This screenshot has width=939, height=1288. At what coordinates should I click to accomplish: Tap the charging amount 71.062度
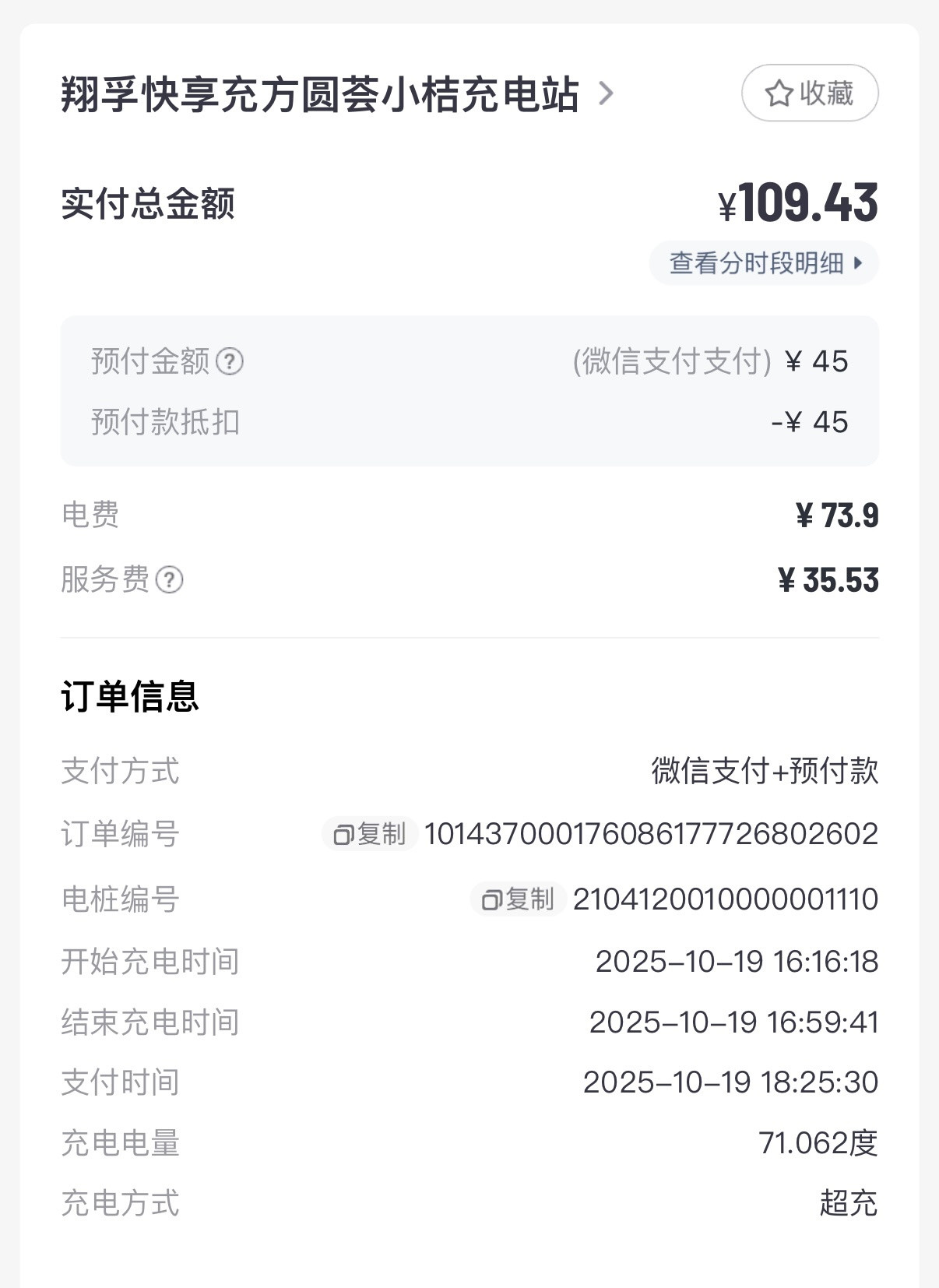pos(818,1143)
